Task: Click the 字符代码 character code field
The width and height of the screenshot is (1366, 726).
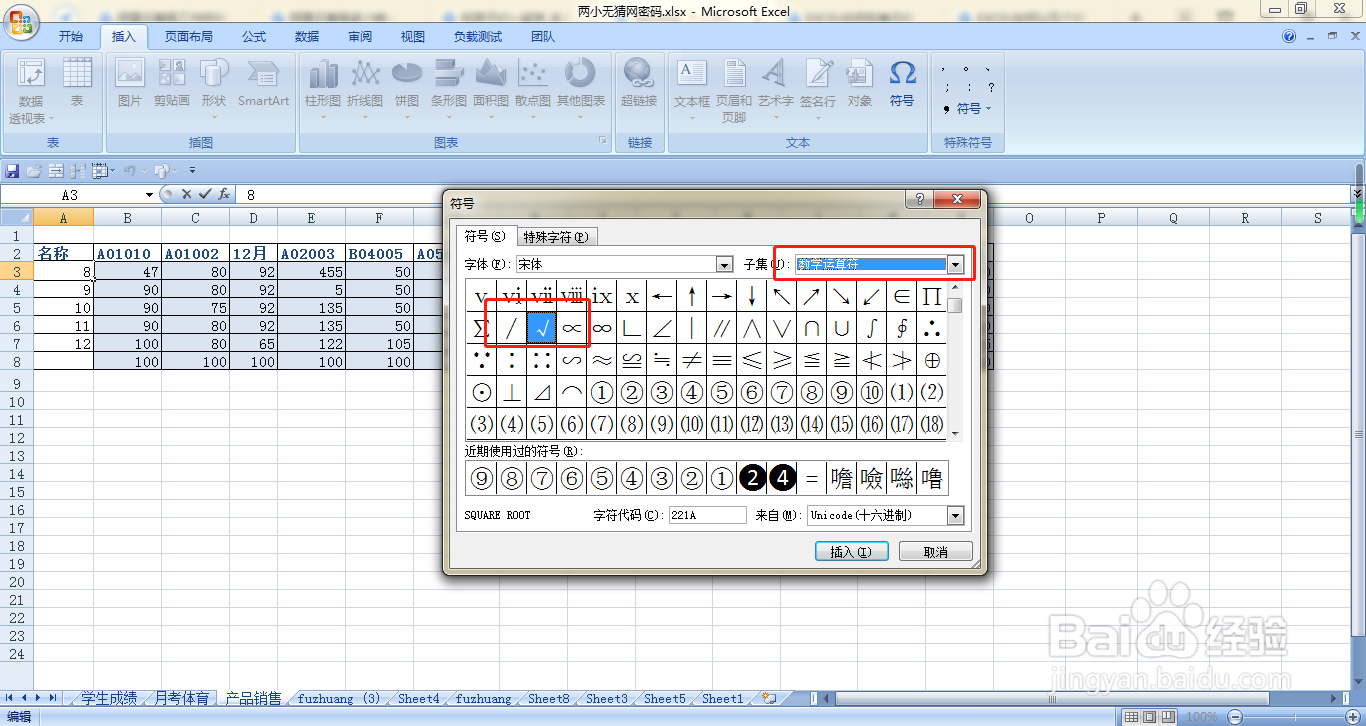Action: (708, 515)
